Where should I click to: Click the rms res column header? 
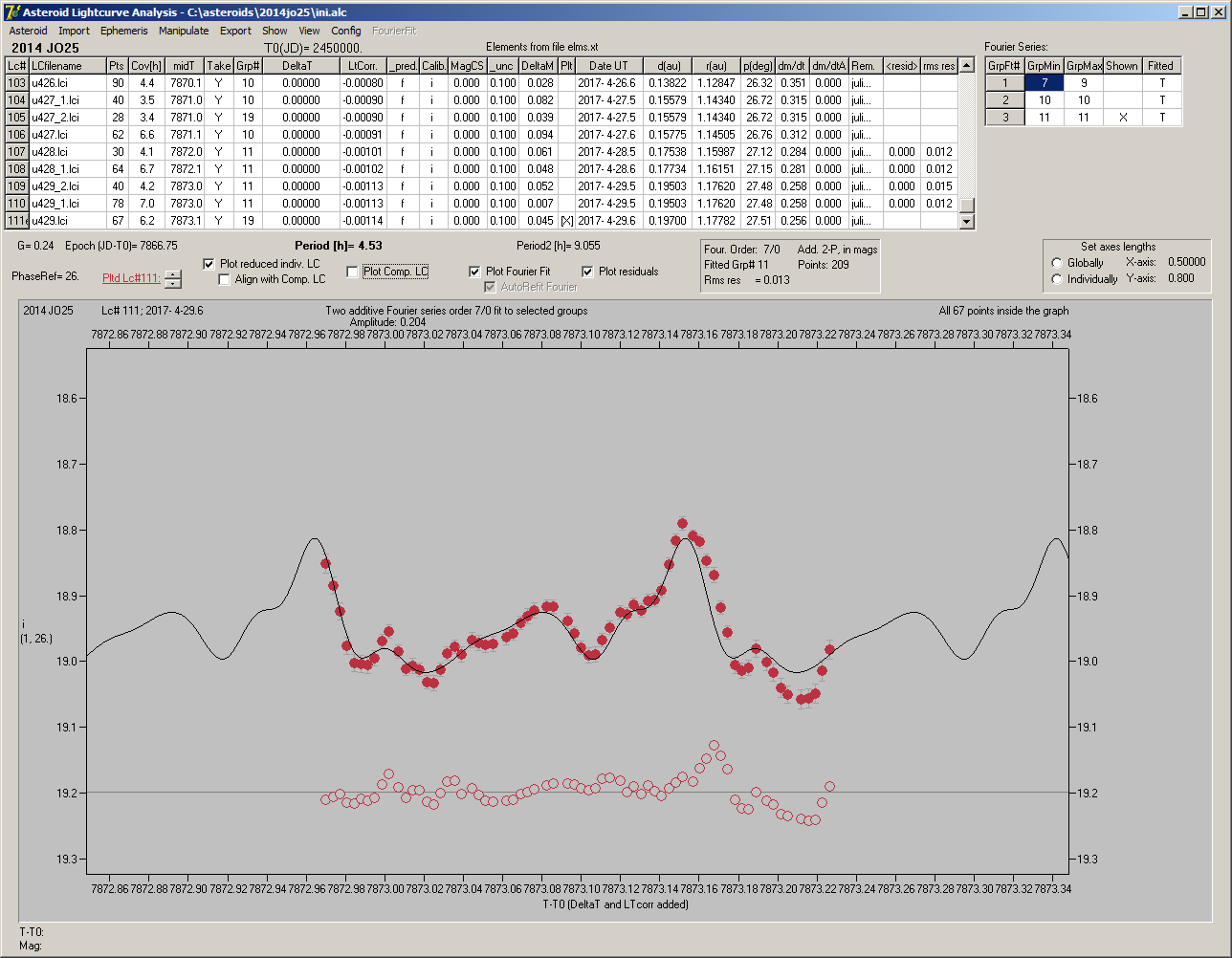[x=938, y=66]
